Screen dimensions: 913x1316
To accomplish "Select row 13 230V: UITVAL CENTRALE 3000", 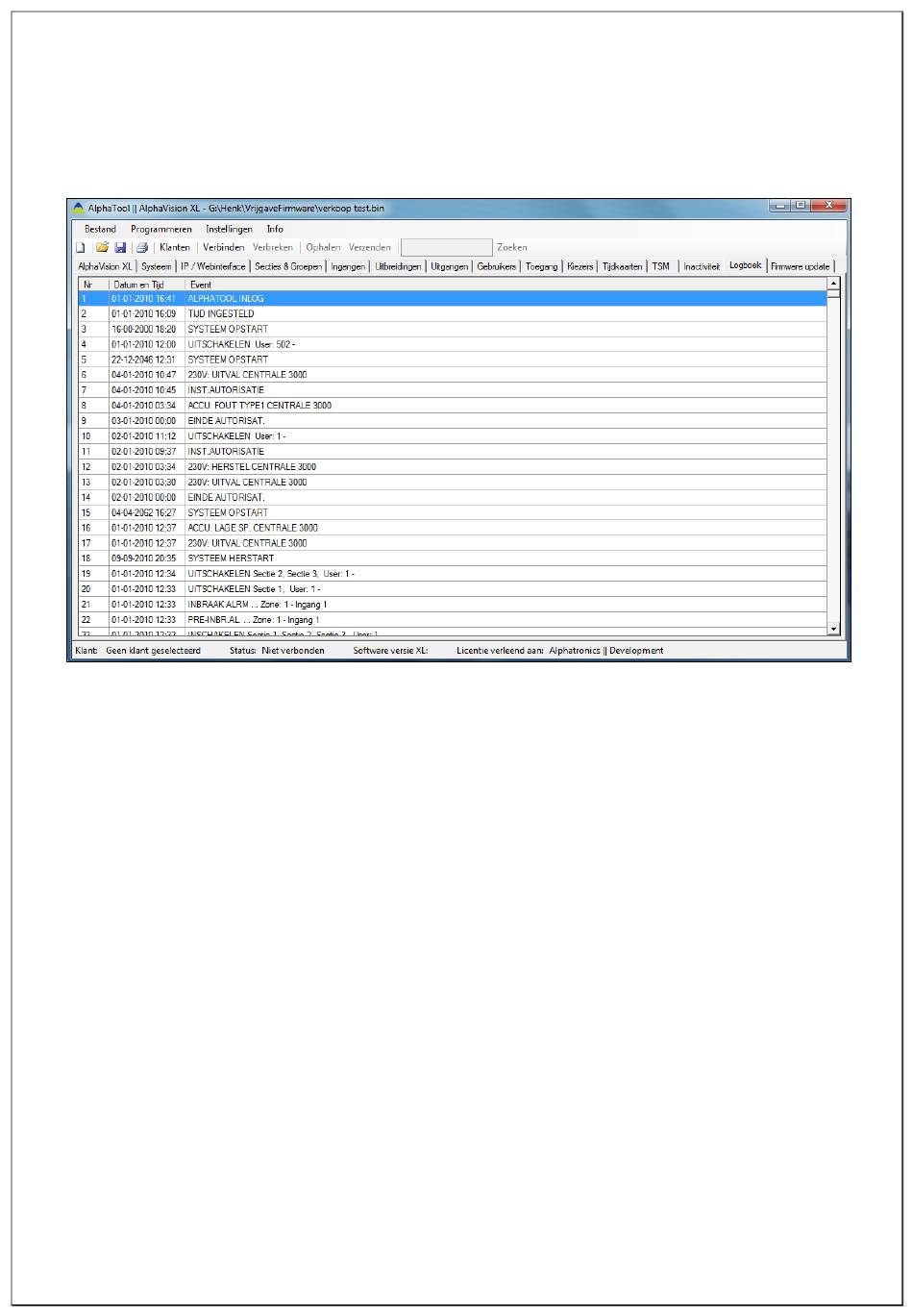I will [x=453, y=482].
